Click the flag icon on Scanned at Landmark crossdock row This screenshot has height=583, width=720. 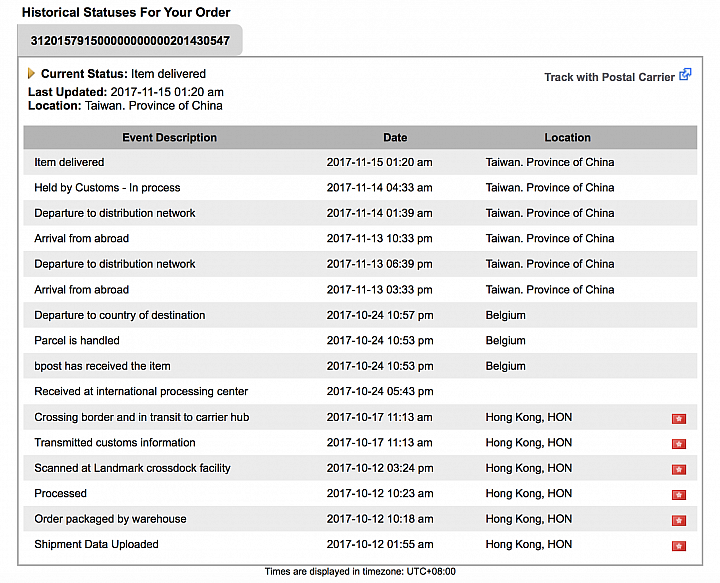coord(679,469)
